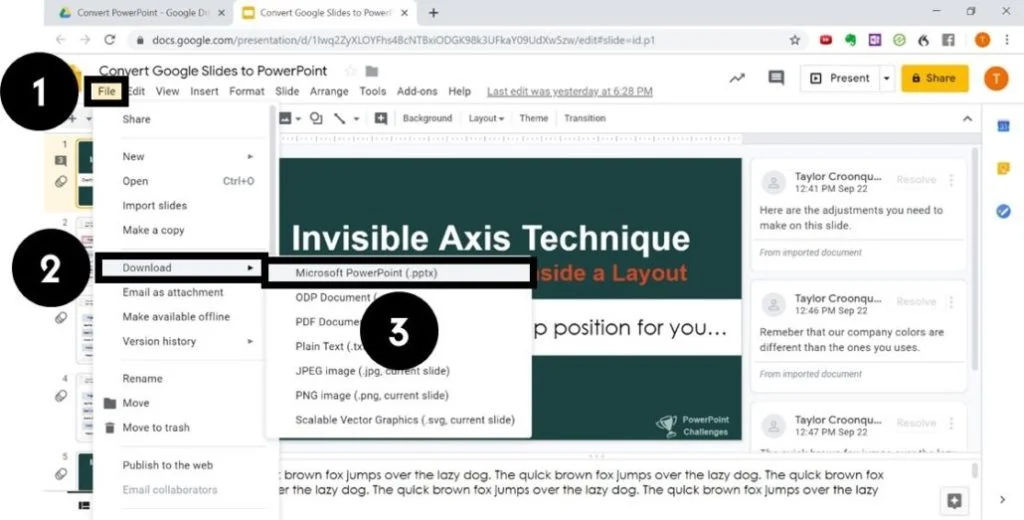Select the shape tool icon
This screenshot has width=1024, height=520.
316,118
